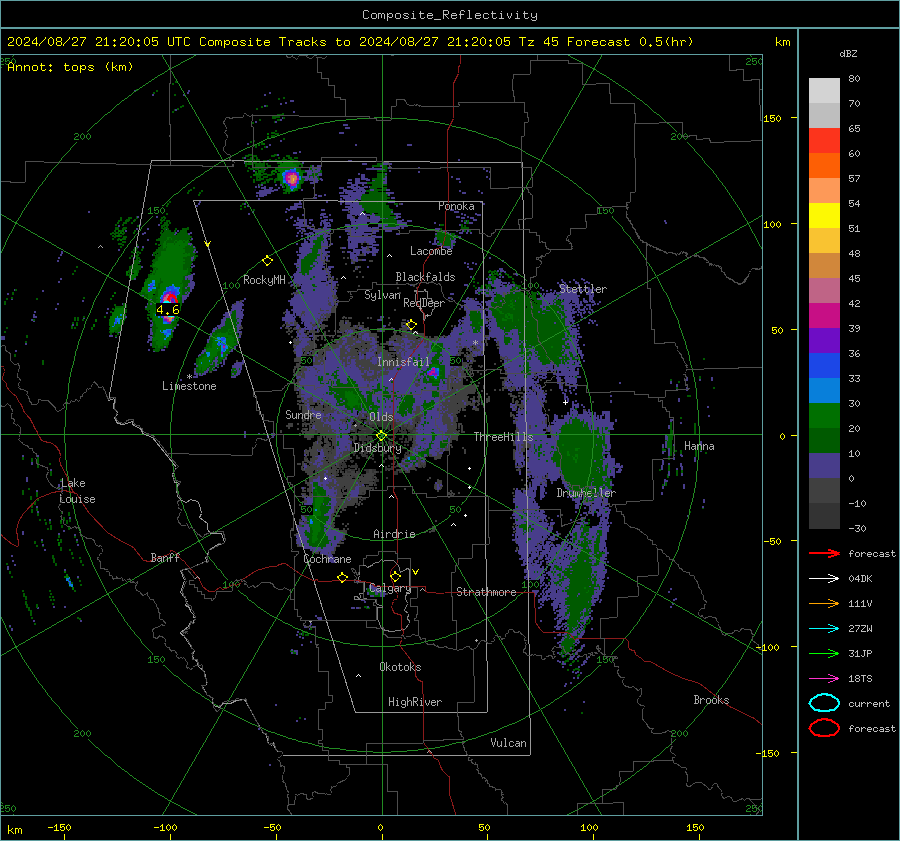The height and width of the screenshot is (841, 900).
Task: Click the Sundre label
Action: [x=303, y=415]
